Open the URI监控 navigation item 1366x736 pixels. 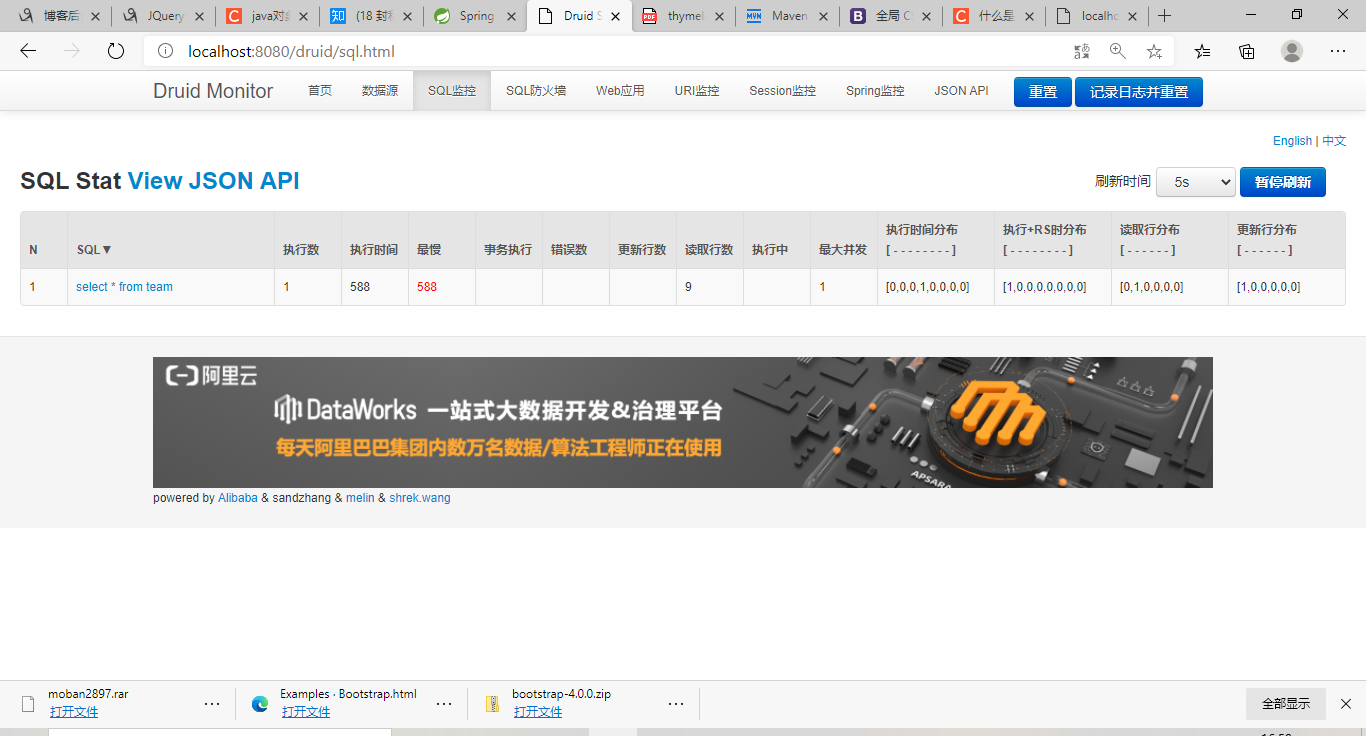pyautogui.click(x=697, y=91)
